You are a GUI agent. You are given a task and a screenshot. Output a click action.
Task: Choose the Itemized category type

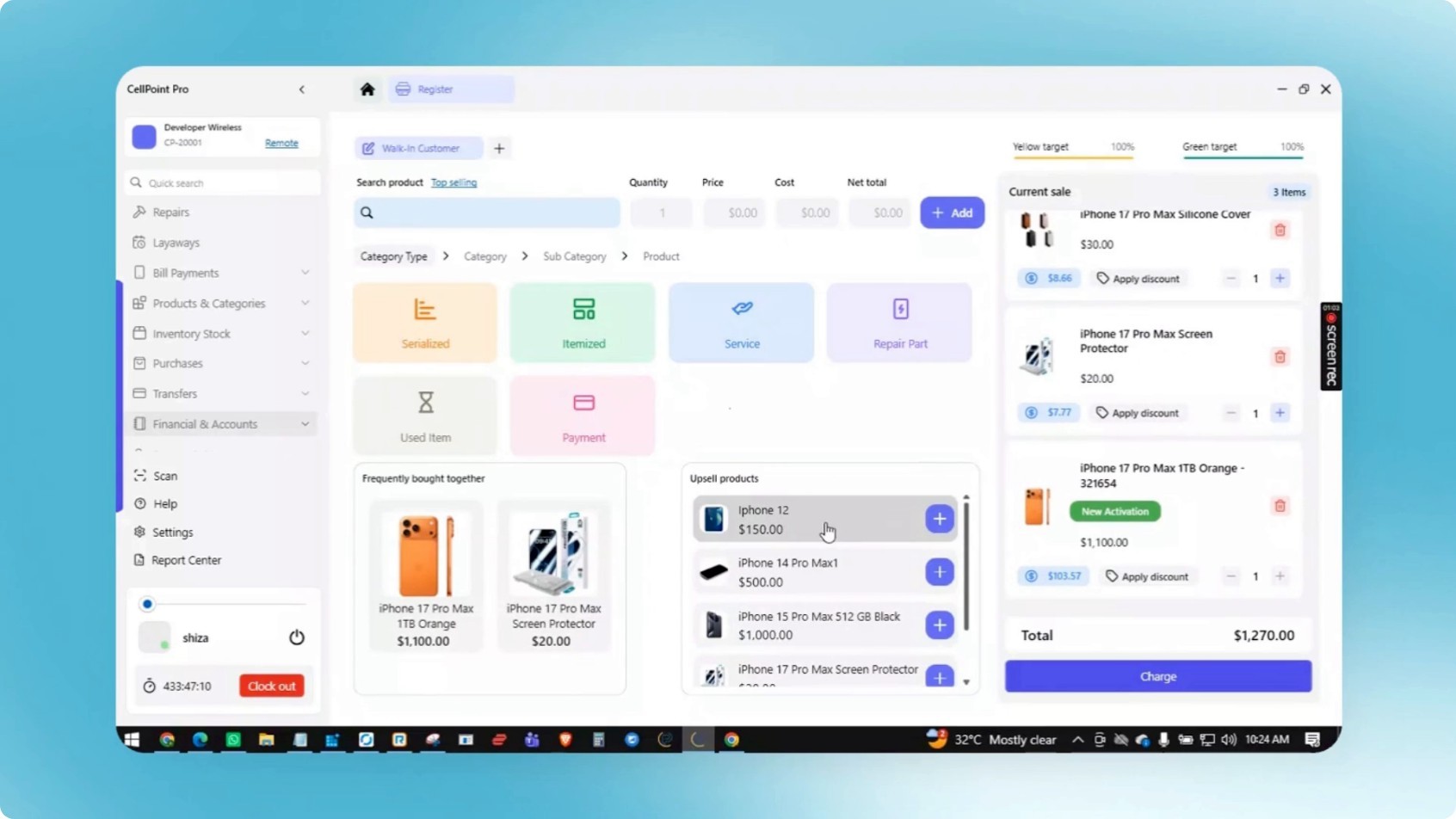coord(583,323)
